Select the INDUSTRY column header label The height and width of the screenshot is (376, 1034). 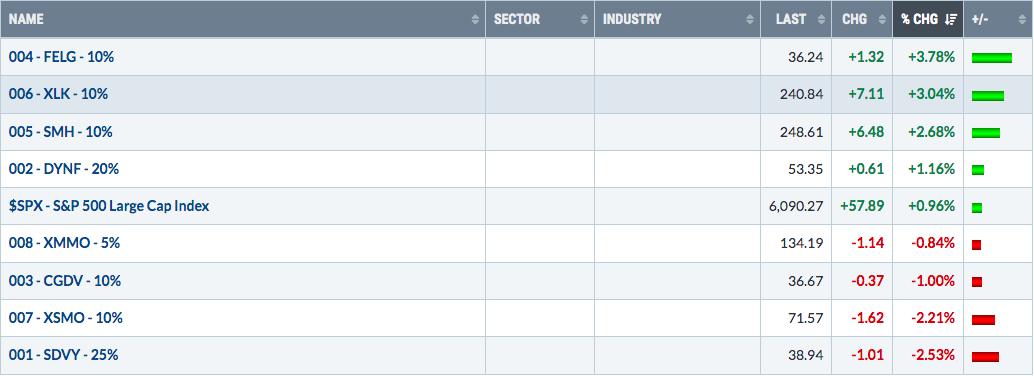tap(632, 19)
